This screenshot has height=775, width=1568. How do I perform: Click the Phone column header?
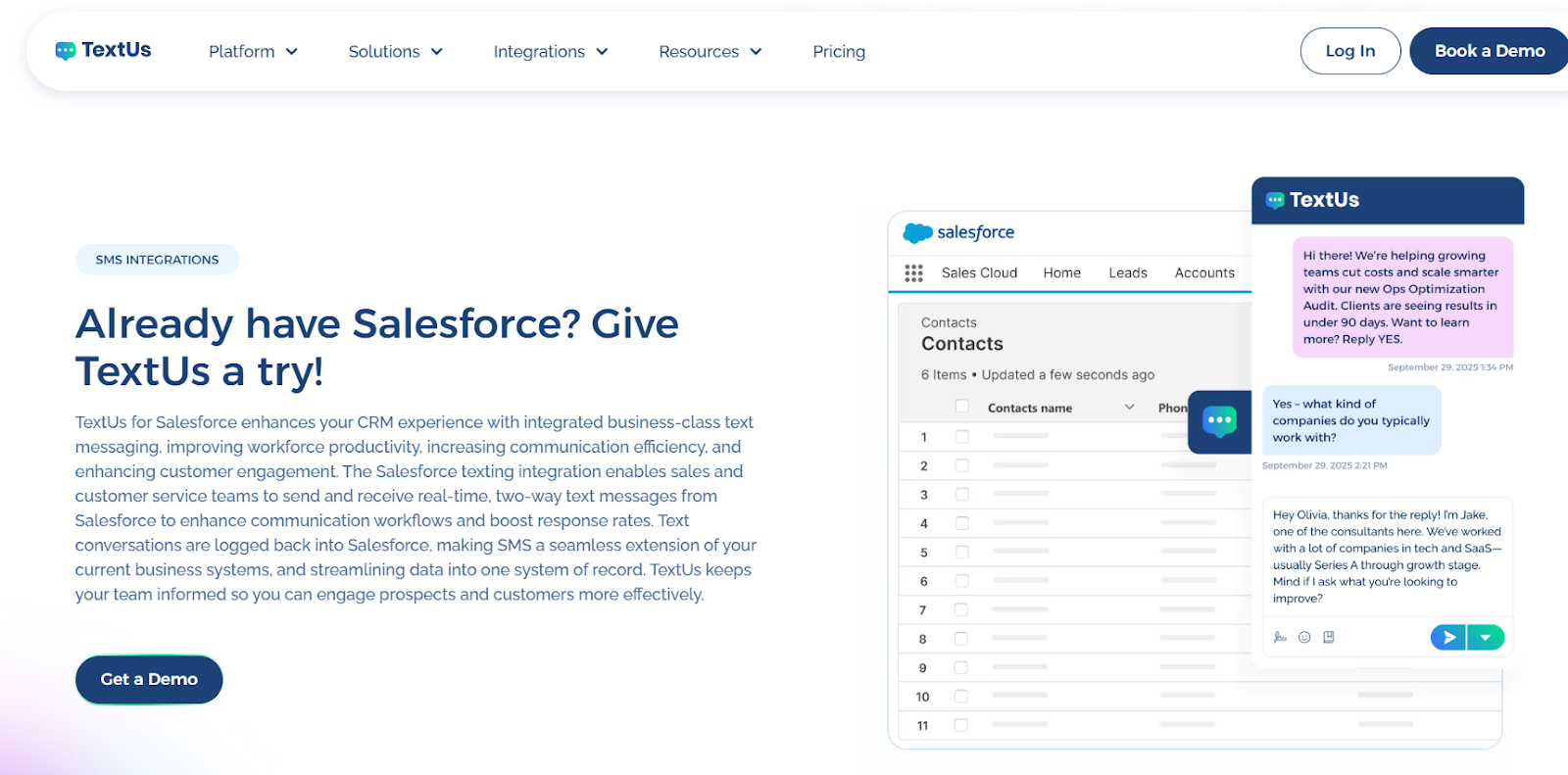coord(1173,408)
